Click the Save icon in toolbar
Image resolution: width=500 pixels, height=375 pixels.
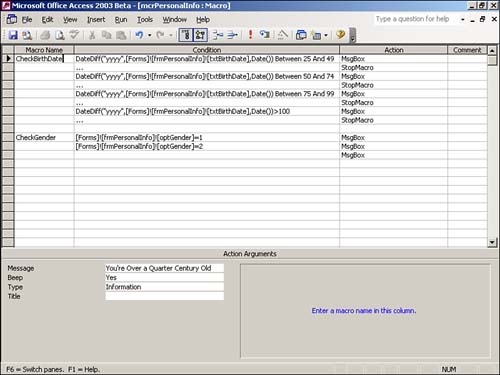click(13, 35)
